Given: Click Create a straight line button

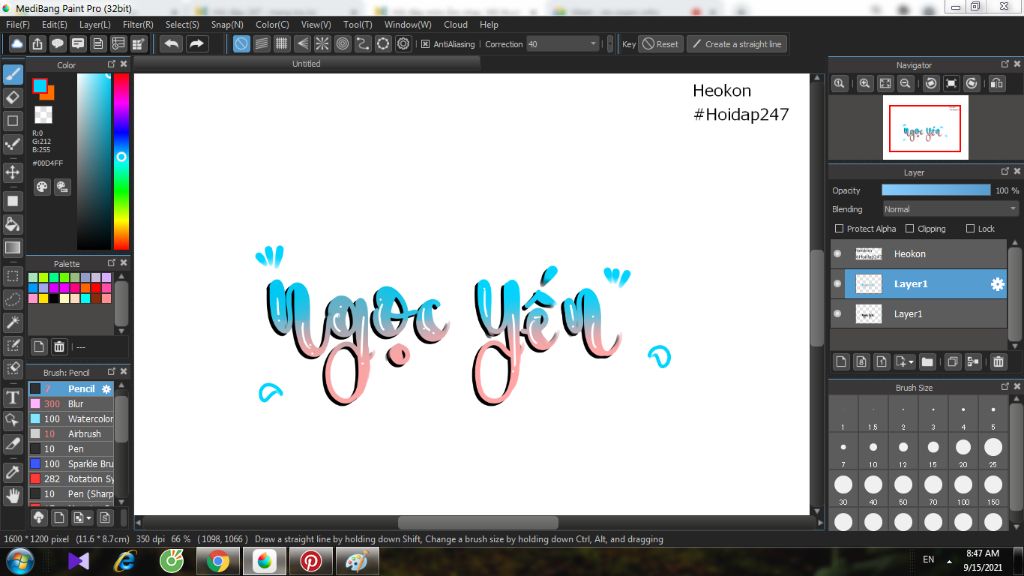Looking at the screenshot, I should (x=737, y=44).
